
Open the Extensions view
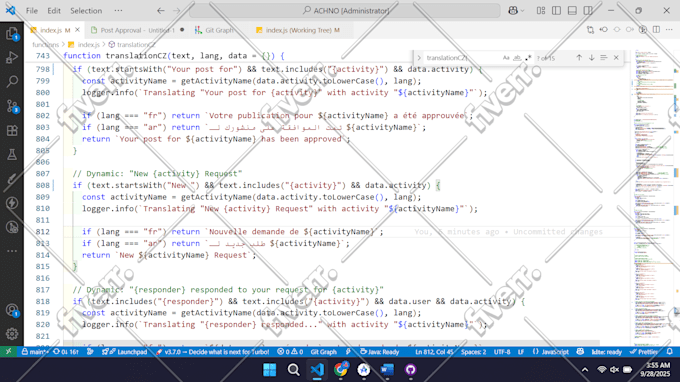12,130
